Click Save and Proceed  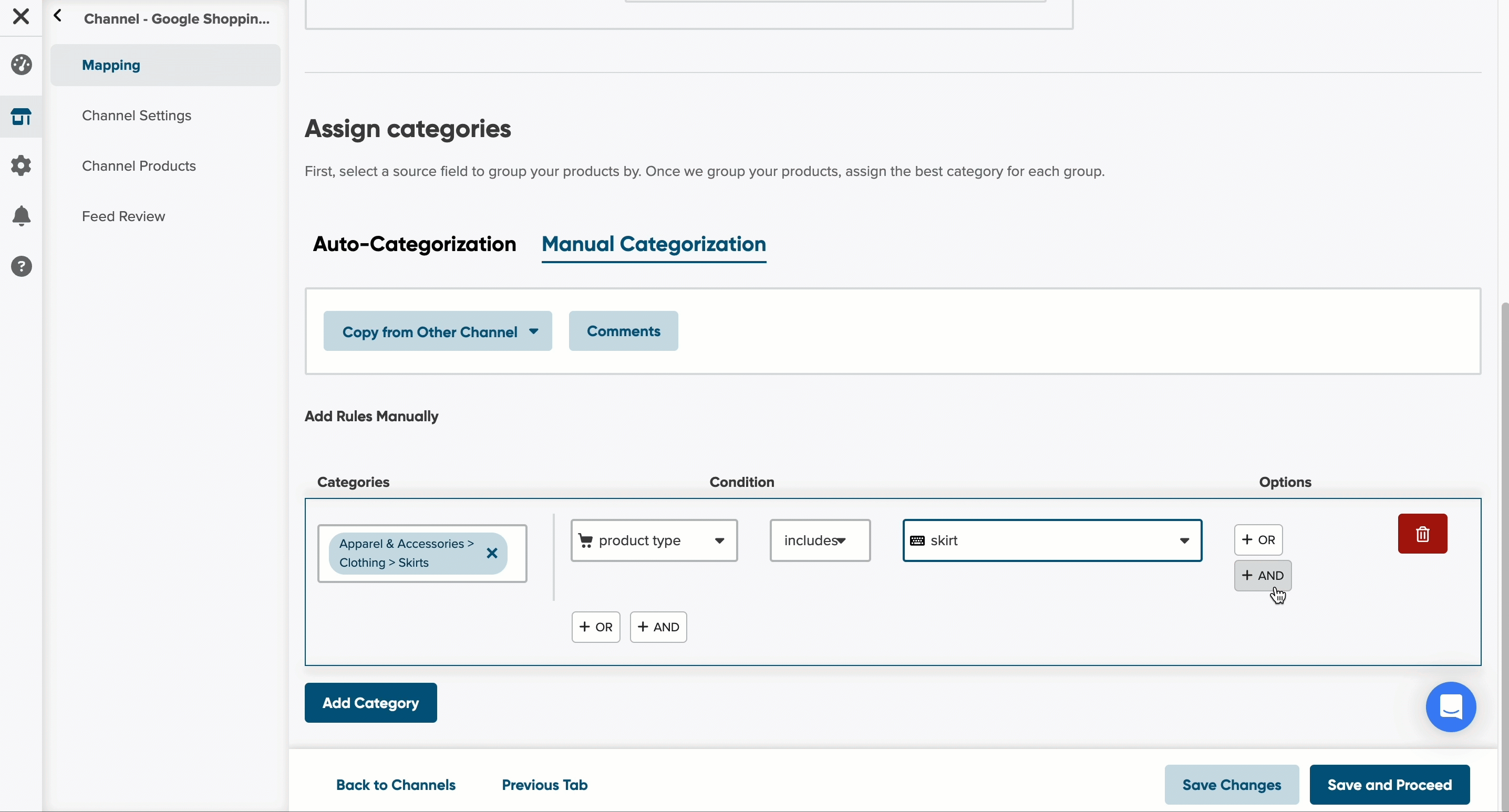[1390, 785]
